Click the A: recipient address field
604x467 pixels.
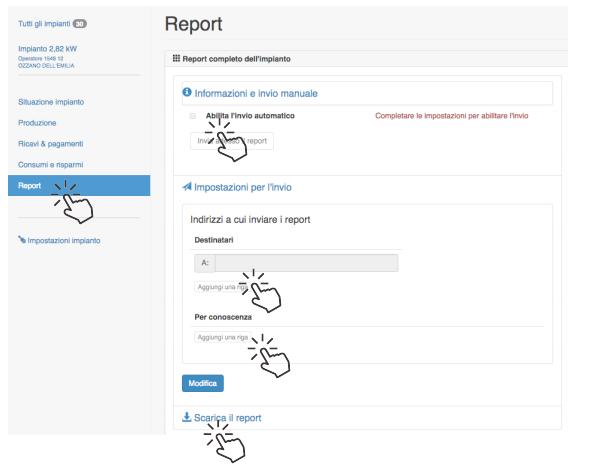(x=306, y=264)
